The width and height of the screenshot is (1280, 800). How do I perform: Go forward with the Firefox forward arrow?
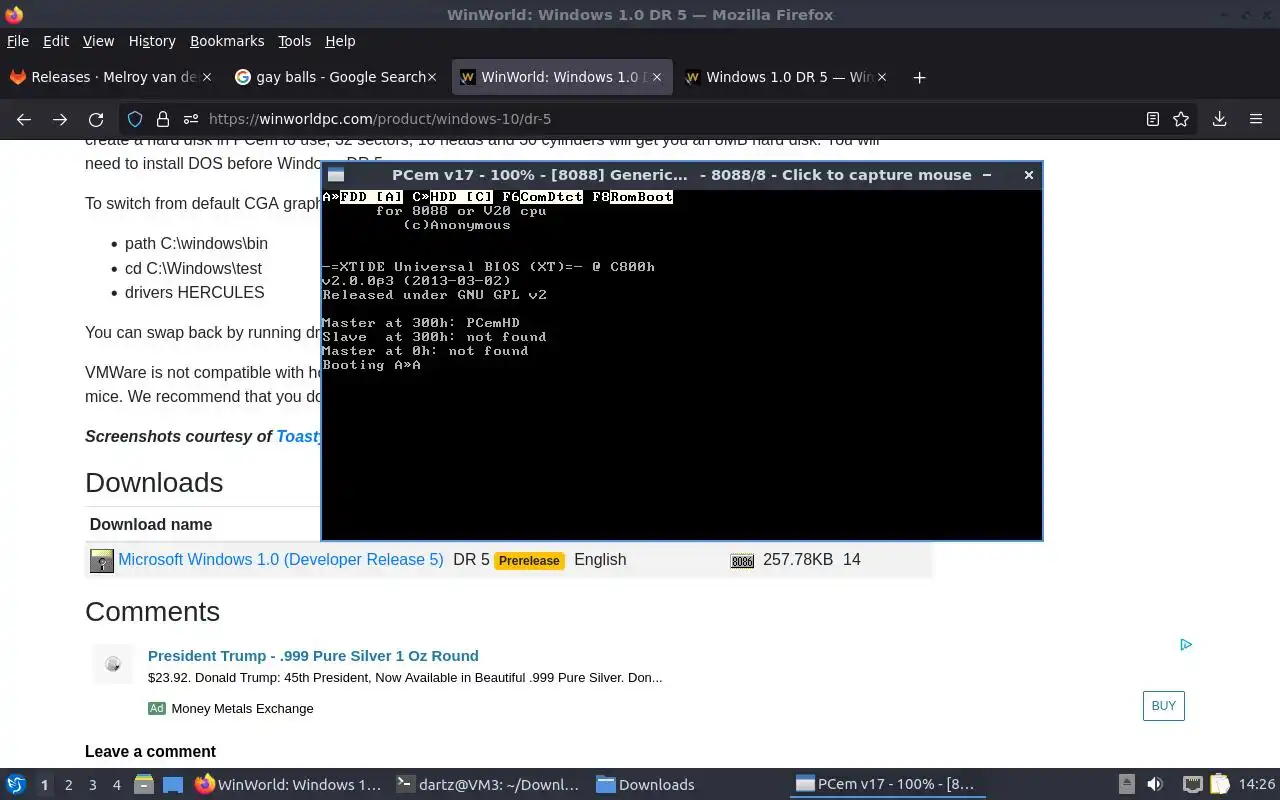pyautogui.click(x=60, y=119)
